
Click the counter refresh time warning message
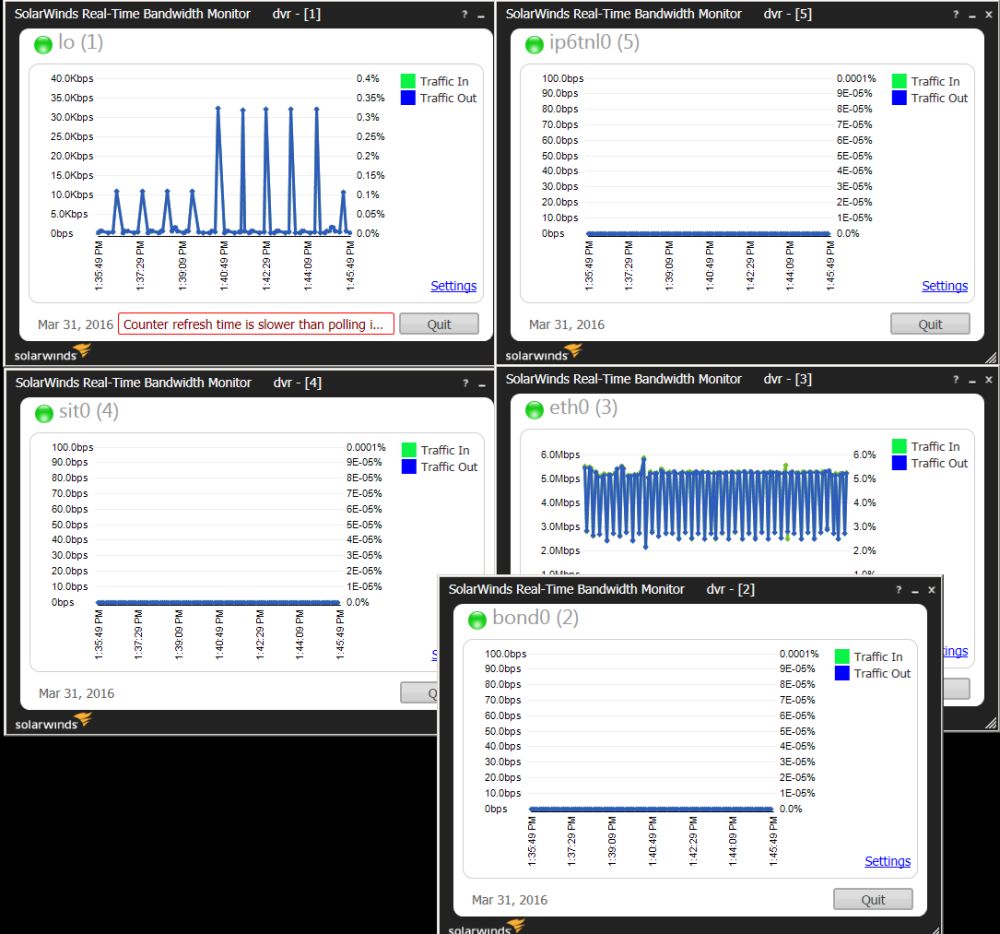(256, 324)
